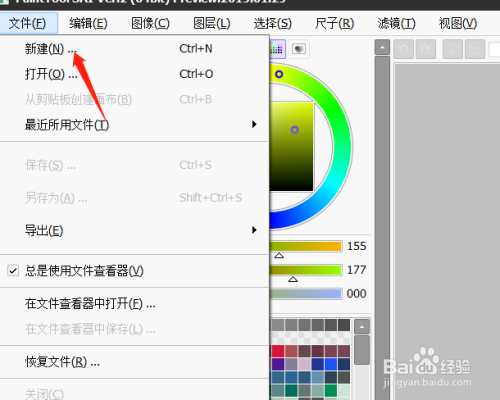Open the 滤镜(T) menu

[x=397, y=23]
